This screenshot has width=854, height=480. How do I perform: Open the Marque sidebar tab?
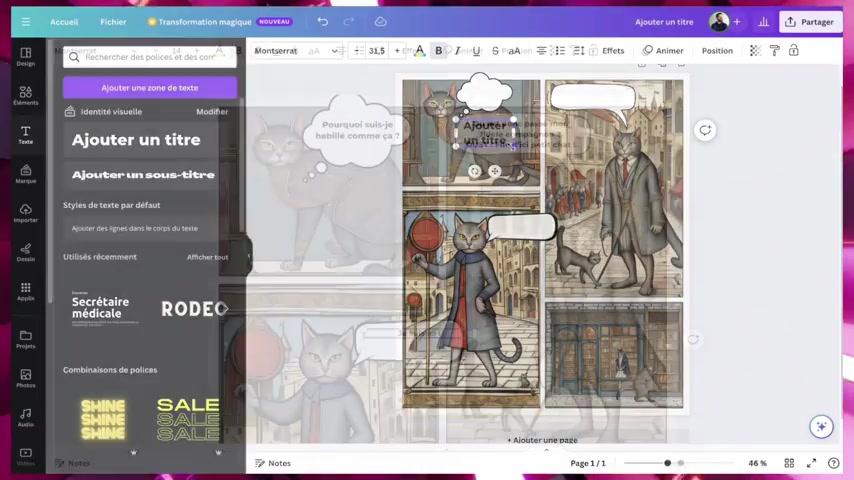tap(26, 174)
